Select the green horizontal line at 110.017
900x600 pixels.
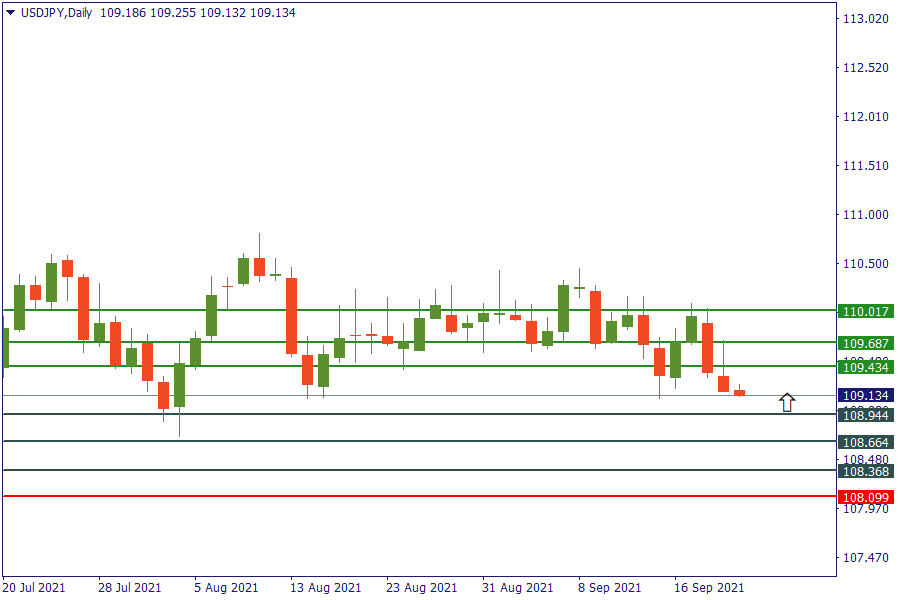tap(420, 310)
